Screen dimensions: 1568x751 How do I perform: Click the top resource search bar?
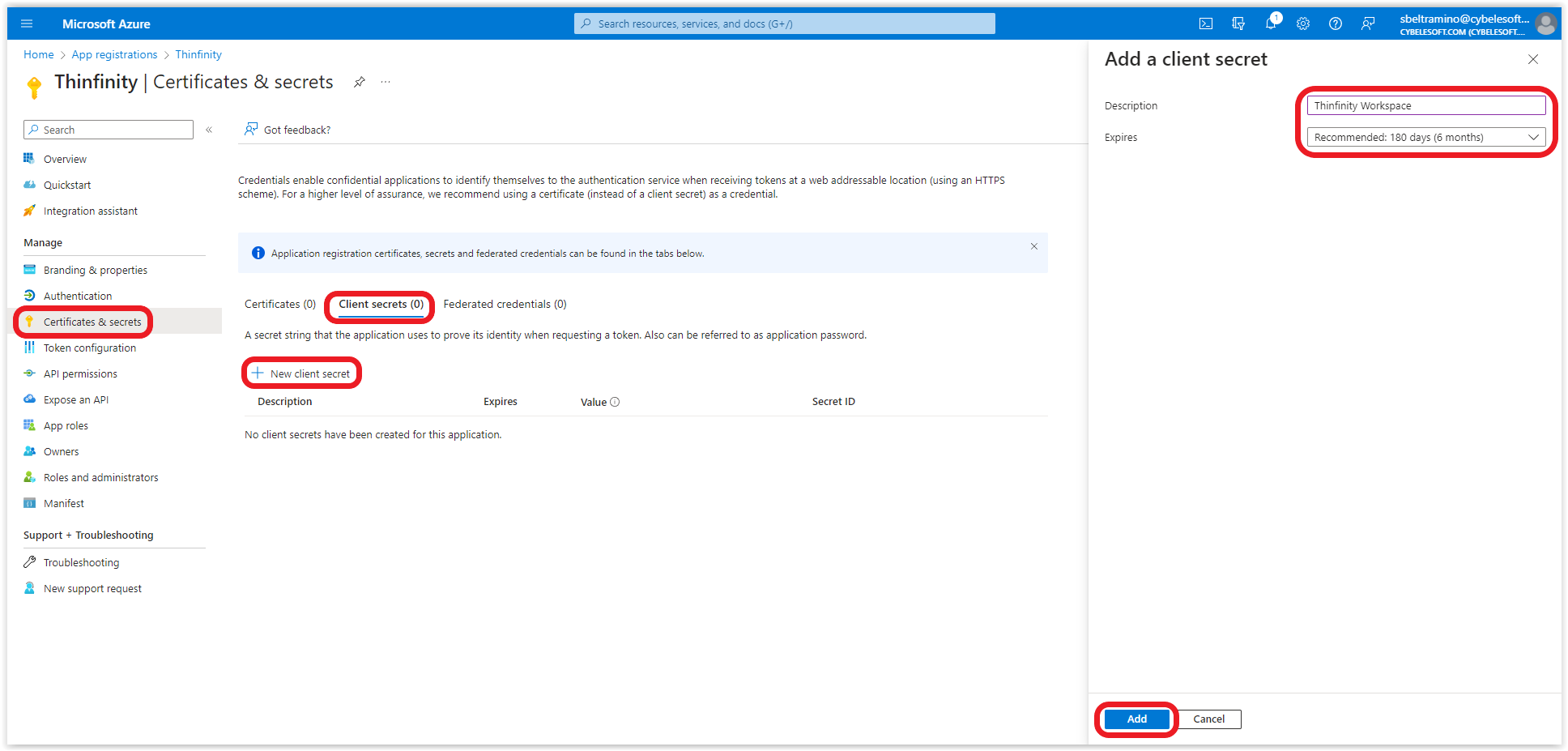[785, 23]
